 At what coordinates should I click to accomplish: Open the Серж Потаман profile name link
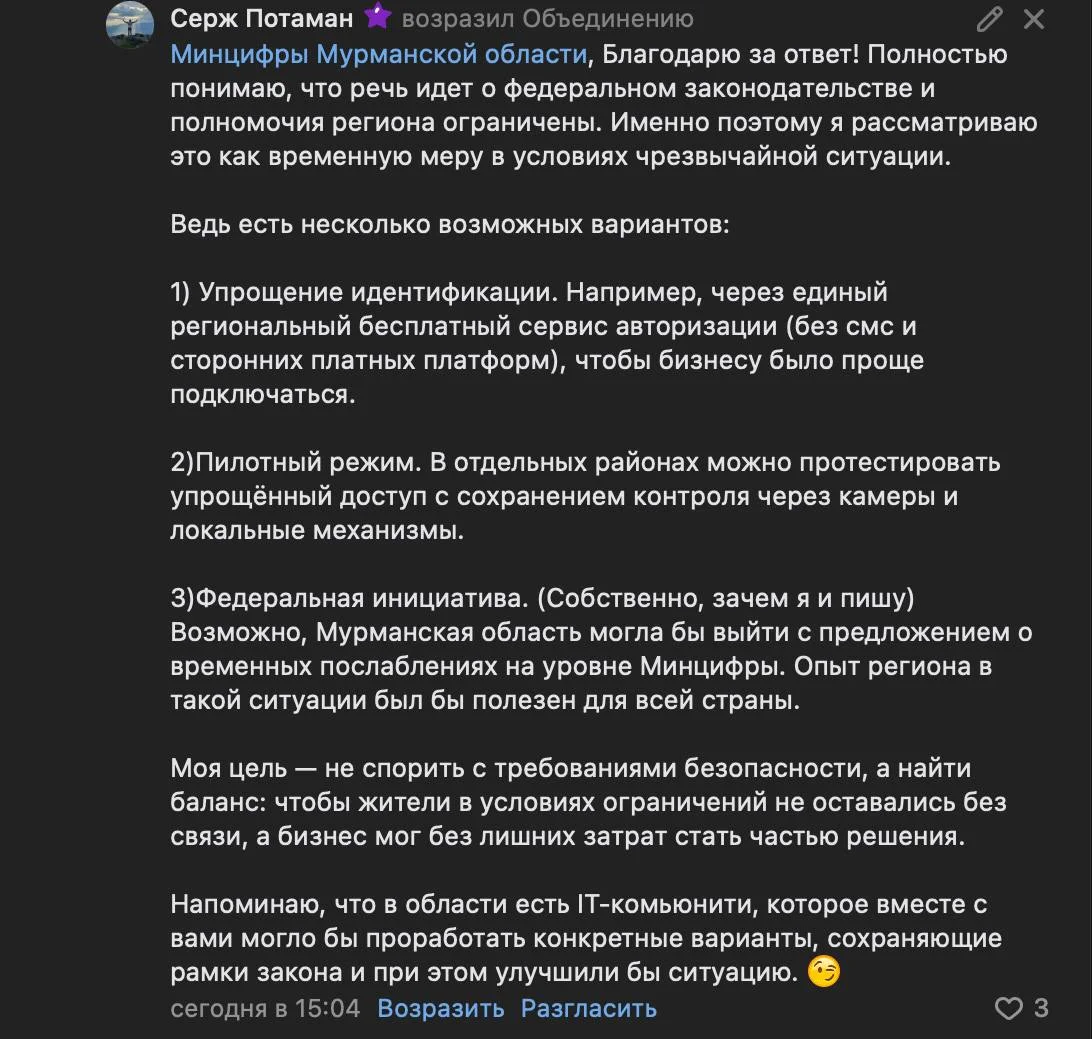[262, 18]
